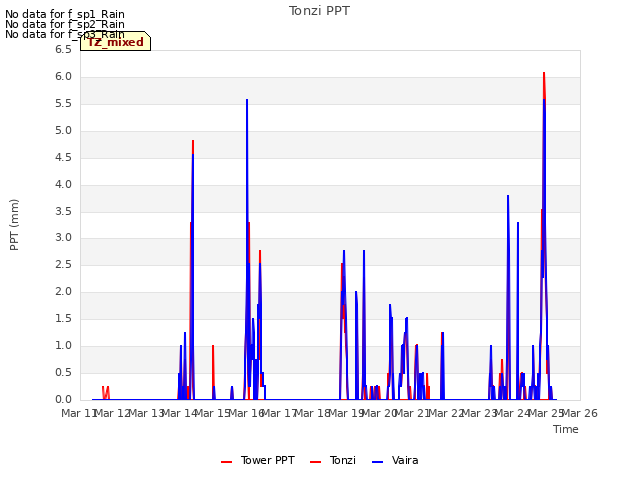The width and height of the screenshot is (640, 480).
Task: Click 'No data for f_sp2_Rain' message
Action: (x=65, y=24)
